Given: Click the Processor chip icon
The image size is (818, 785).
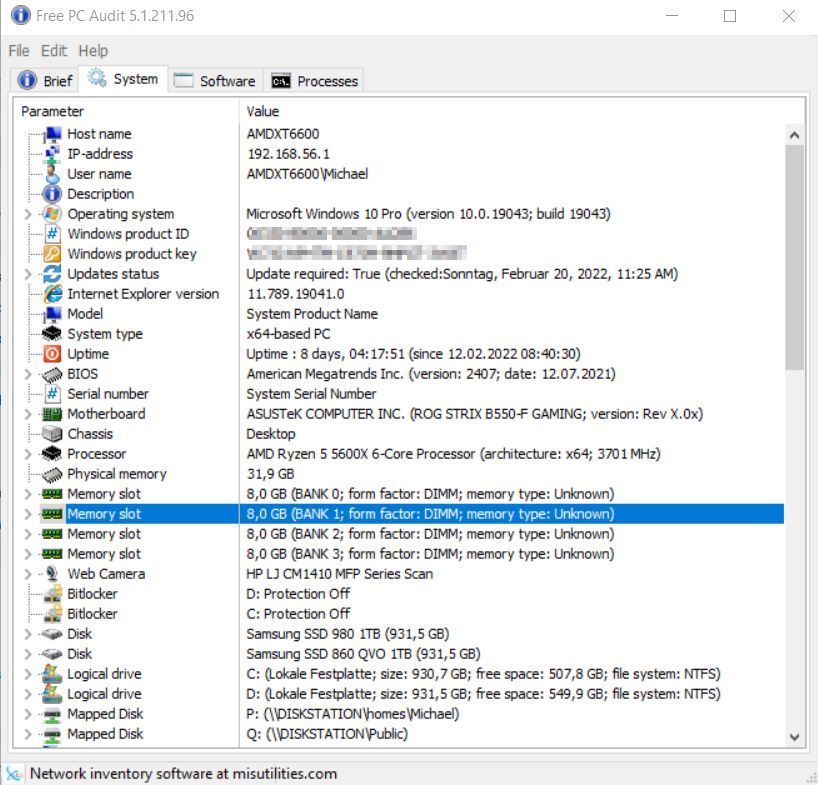Looking at the screenshot, I should click(x=52, y=454).
